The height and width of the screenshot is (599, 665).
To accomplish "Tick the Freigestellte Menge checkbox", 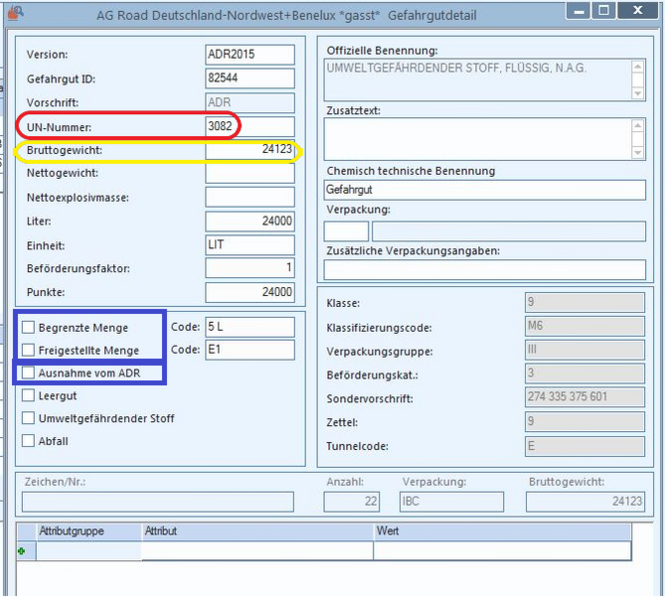I will pos(28,350).
